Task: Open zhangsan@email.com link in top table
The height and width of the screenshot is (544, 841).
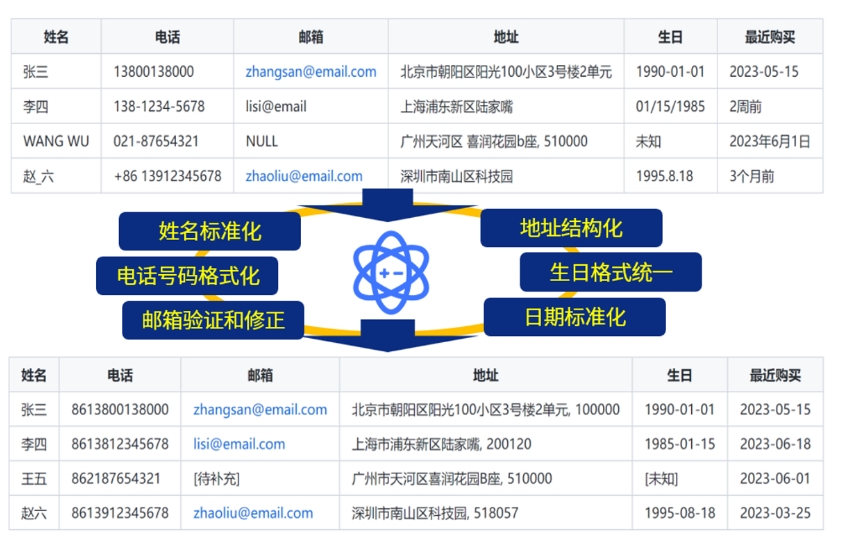Action: [311, 72]
